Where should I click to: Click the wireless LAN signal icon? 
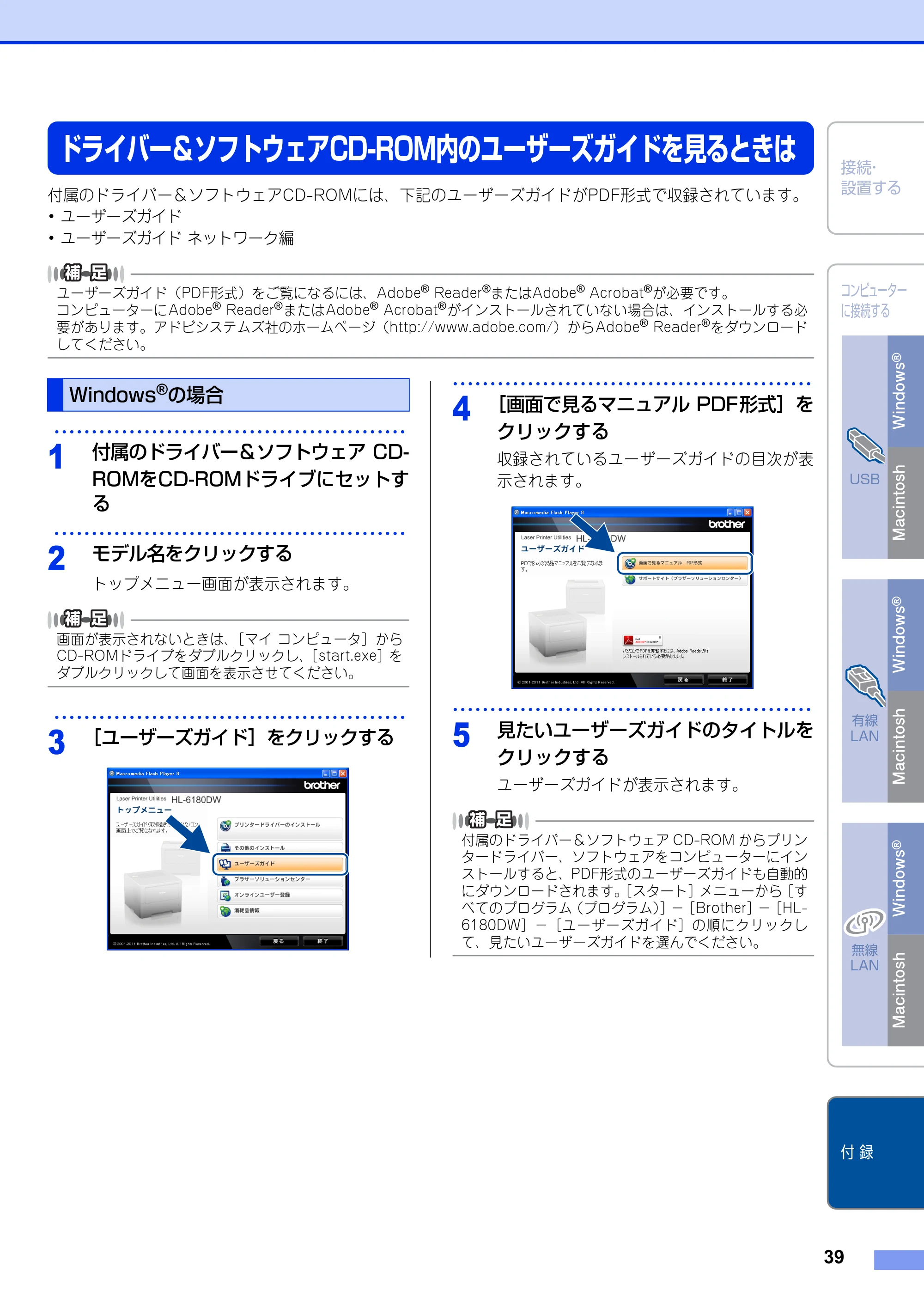865,922
